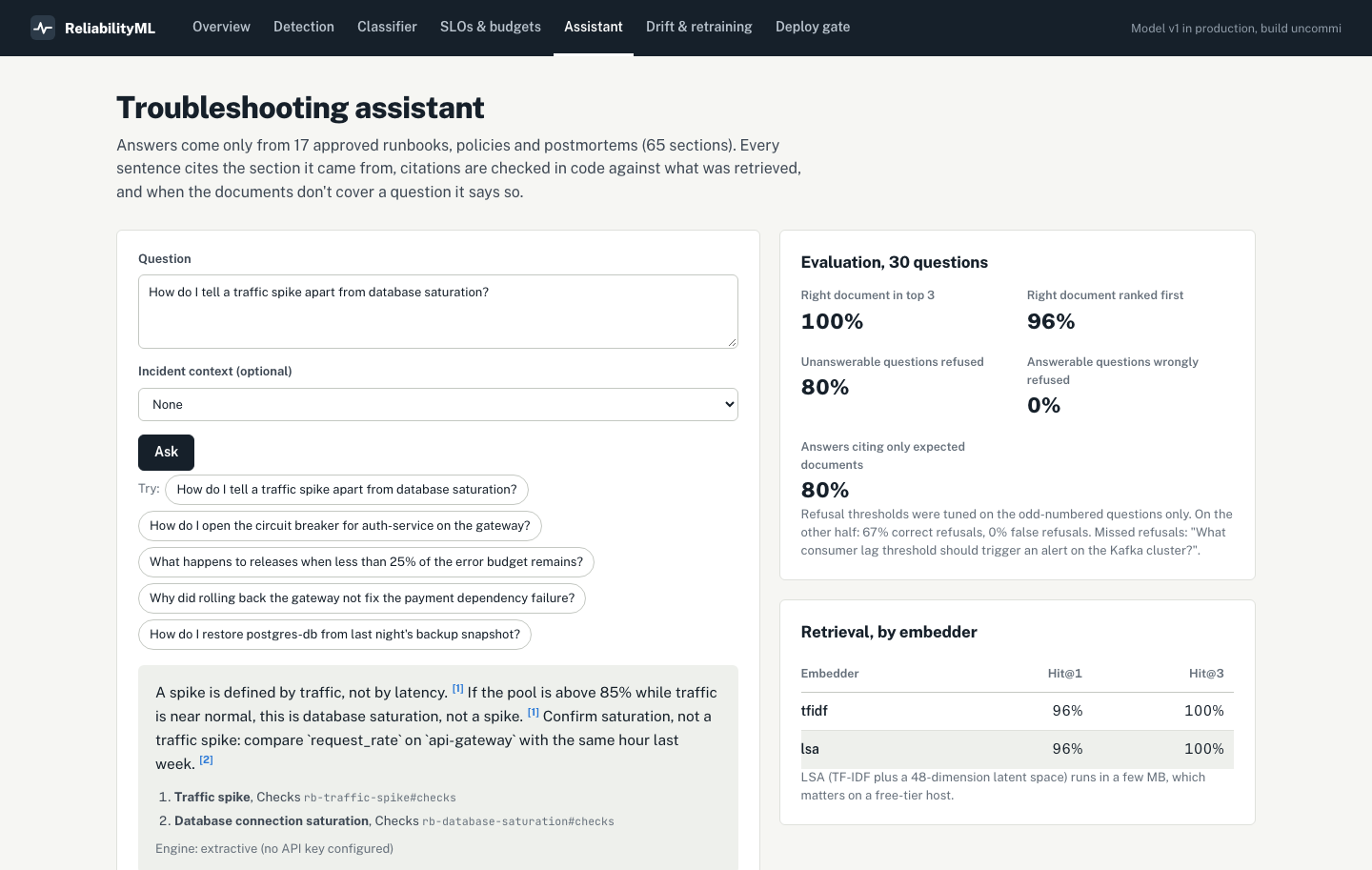Image resolution: width=1372 pixels, height=870 pixels.
Task: Click the Embedder column header
Action: point(830,673)
